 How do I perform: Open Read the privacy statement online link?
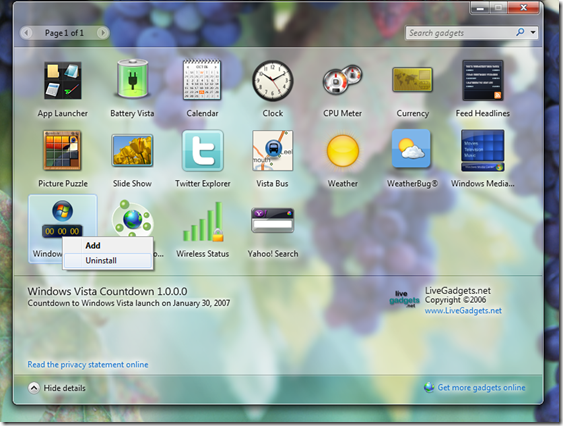(88, 365)
